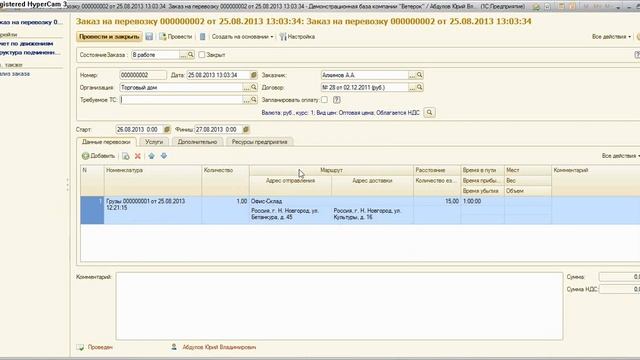640x360 pixels.
Task: Switch to the Дополнительно tab
Action: click(x=197, y=142)
